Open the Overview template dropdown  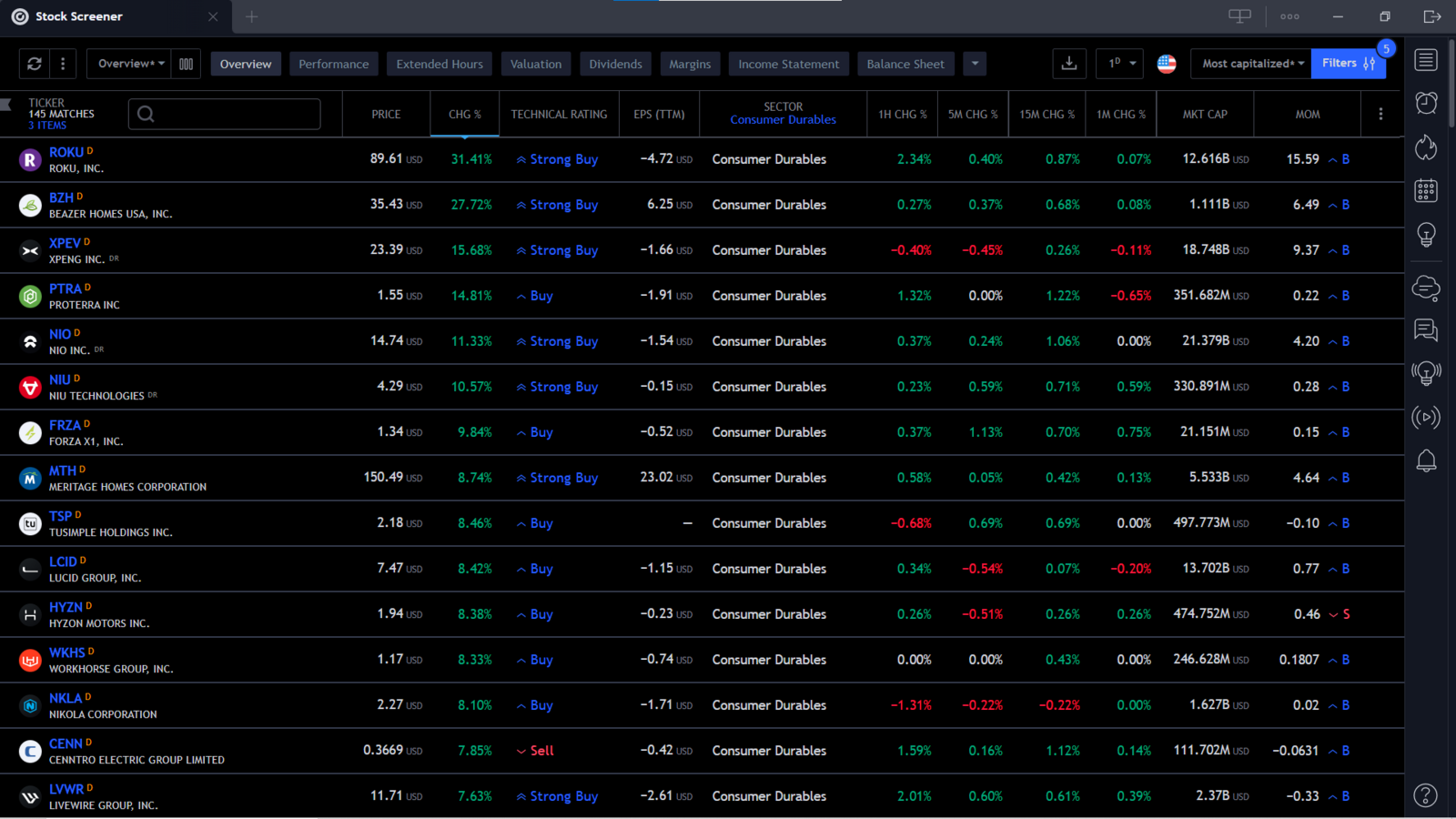click(x=131, y=64)
